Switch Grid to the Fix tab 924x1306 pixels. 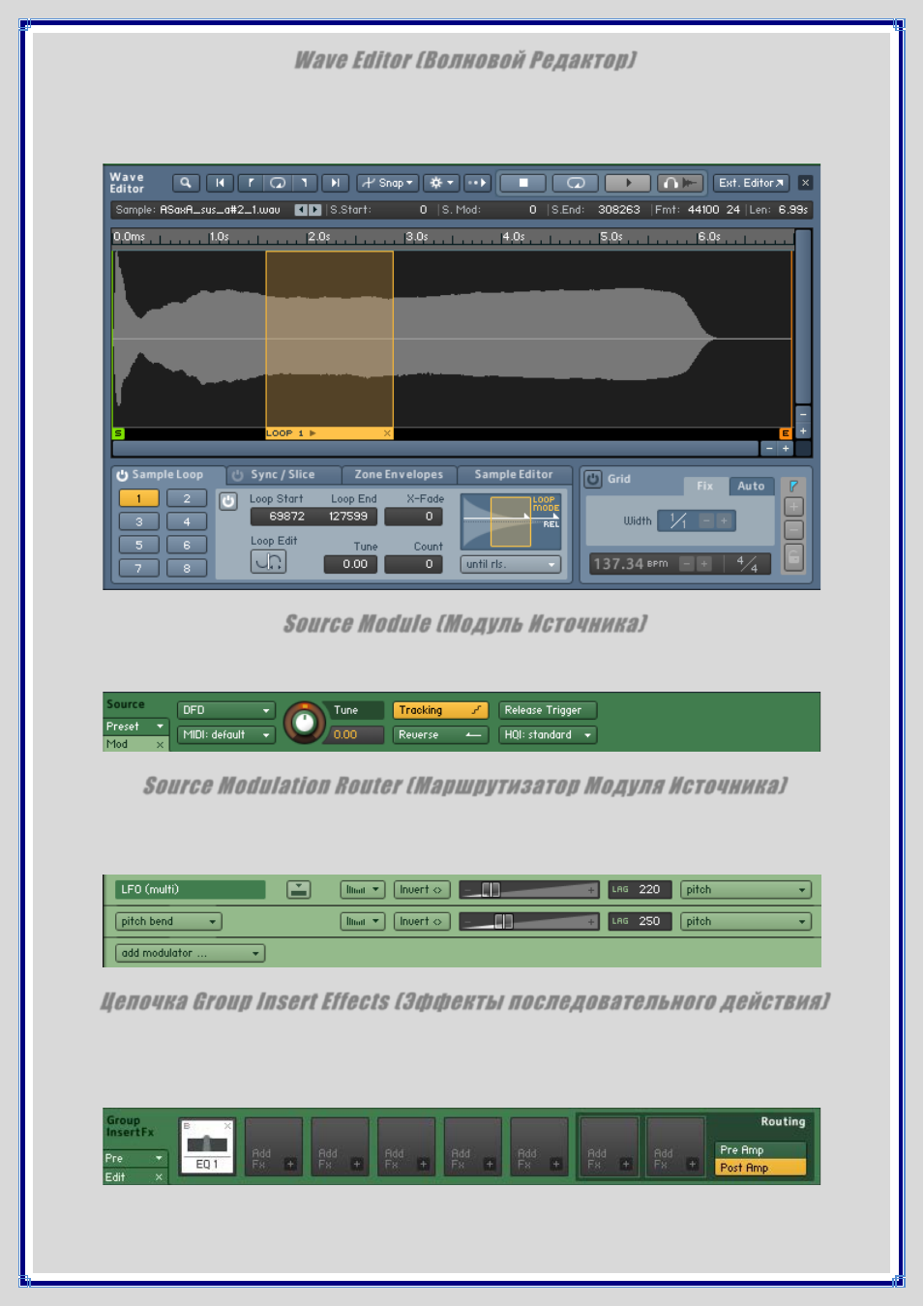704,486
